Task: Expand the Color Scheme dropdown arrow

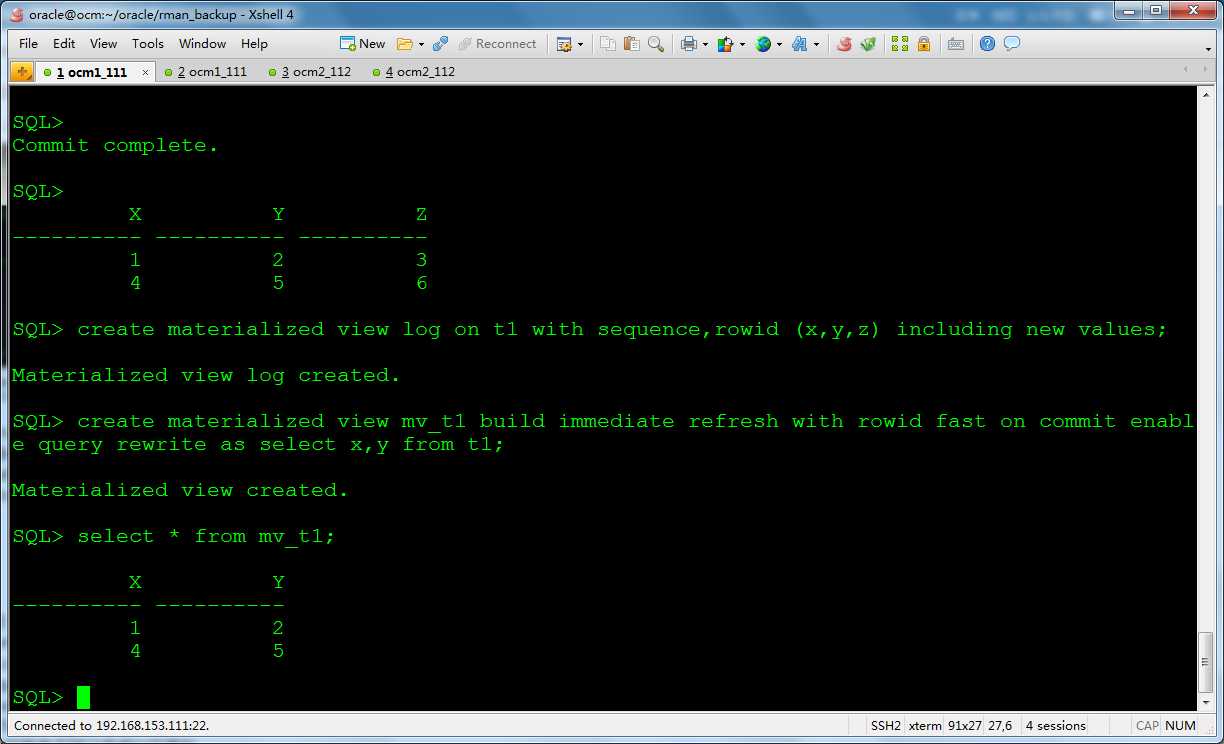Action: [x=742, y=44]
